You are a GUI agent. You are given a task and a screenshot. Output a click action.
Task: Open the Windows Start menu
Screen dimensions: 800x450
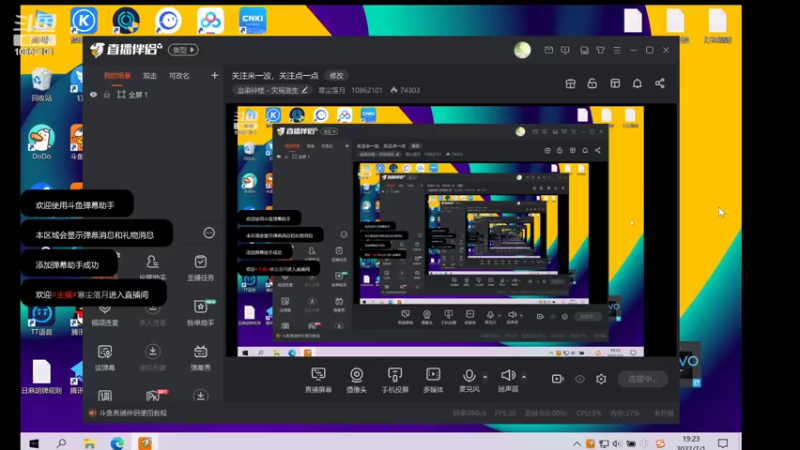point(34,443)
